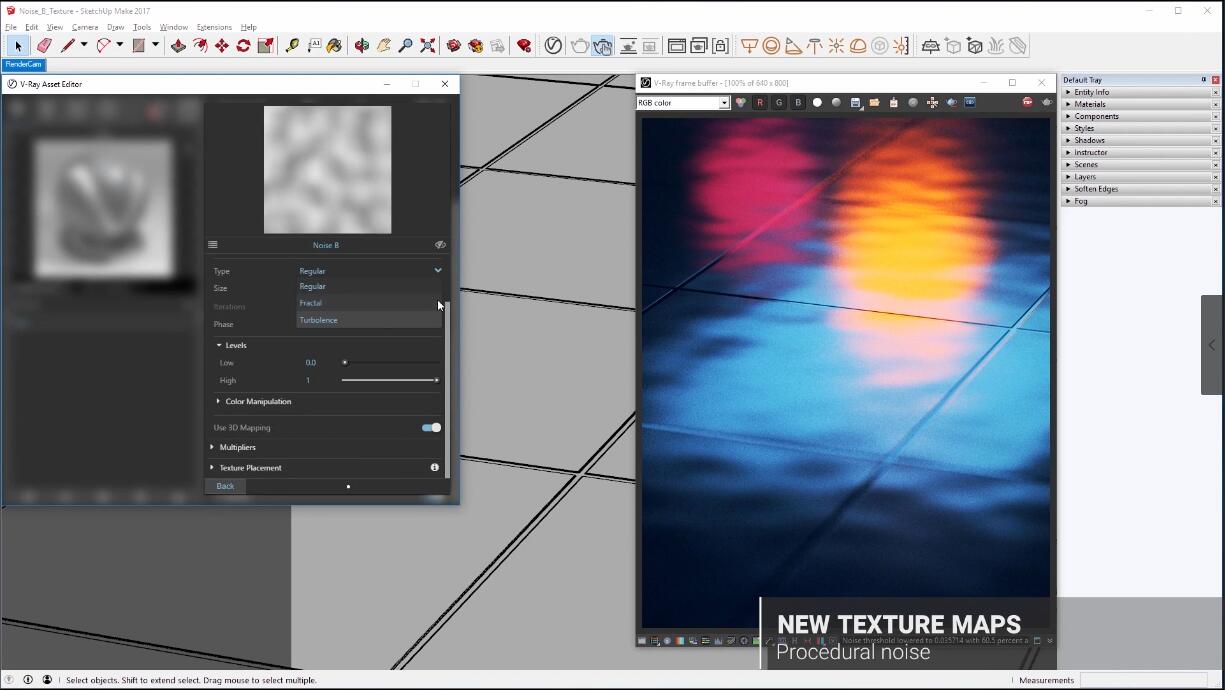Expand the Materials tray panel

[1090, 104]
